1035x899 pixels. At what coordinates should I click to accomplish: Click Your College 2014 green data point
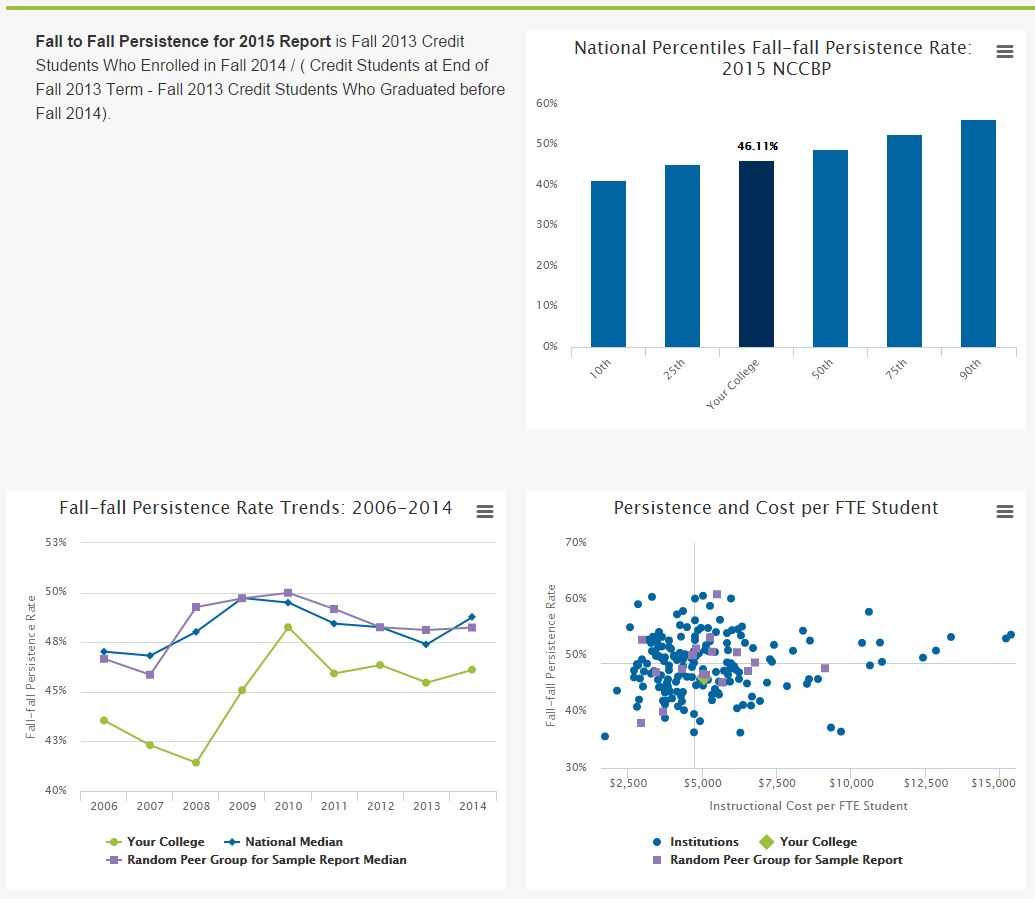point(472,670)
